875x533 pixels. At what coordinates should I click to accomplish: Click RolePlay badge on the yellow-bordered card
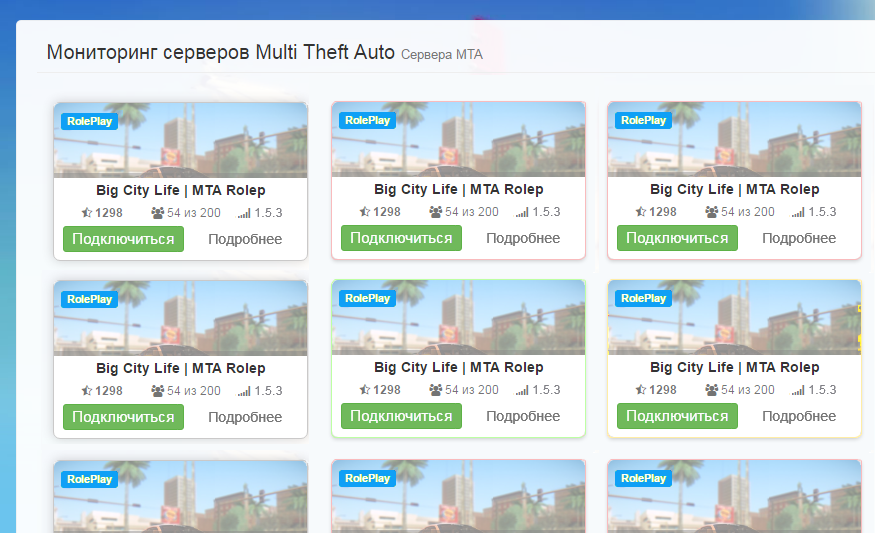643,298
